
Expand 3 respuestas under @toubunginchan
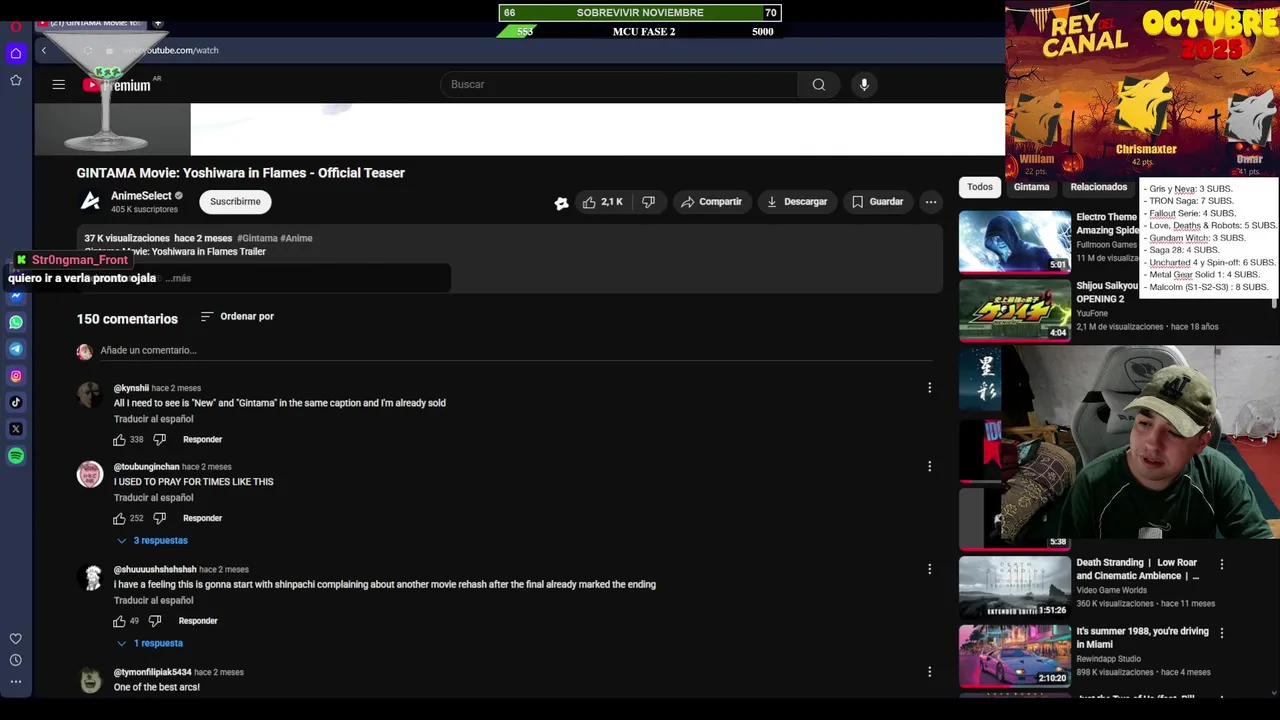click(x=152, y=541)
